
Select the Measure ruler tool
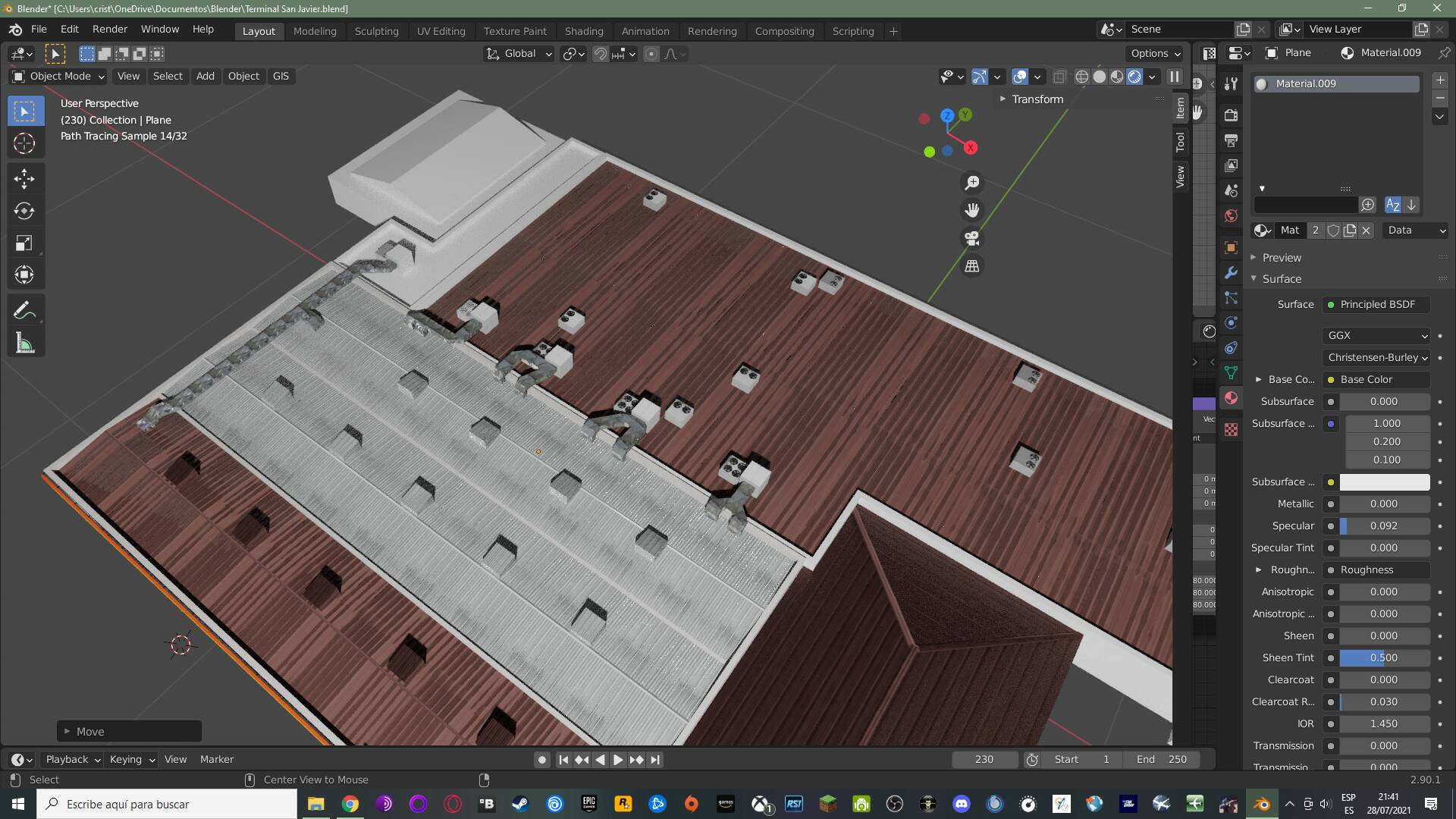coord(24,344)
